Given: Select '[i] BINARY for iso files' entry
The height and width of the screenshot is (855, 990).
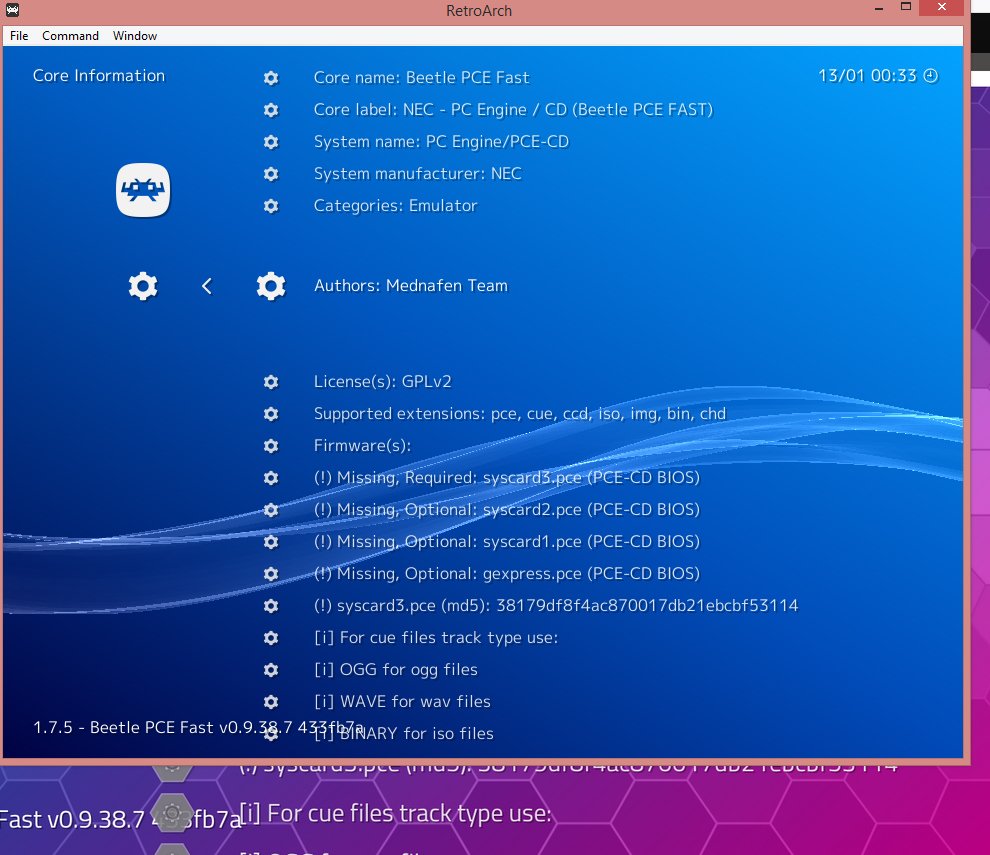Looking at the screenshot, I should point(404,734).
